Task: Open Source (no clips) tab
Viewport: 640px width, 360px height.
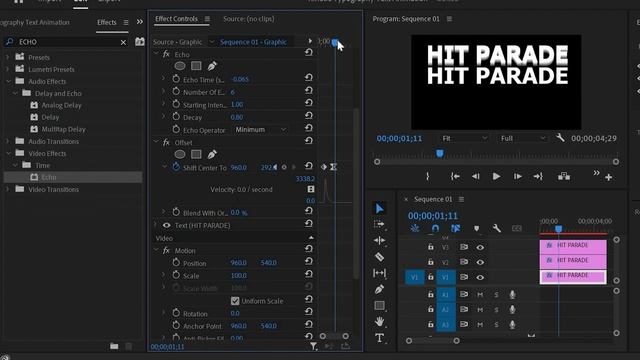Action: pos(249,19)
